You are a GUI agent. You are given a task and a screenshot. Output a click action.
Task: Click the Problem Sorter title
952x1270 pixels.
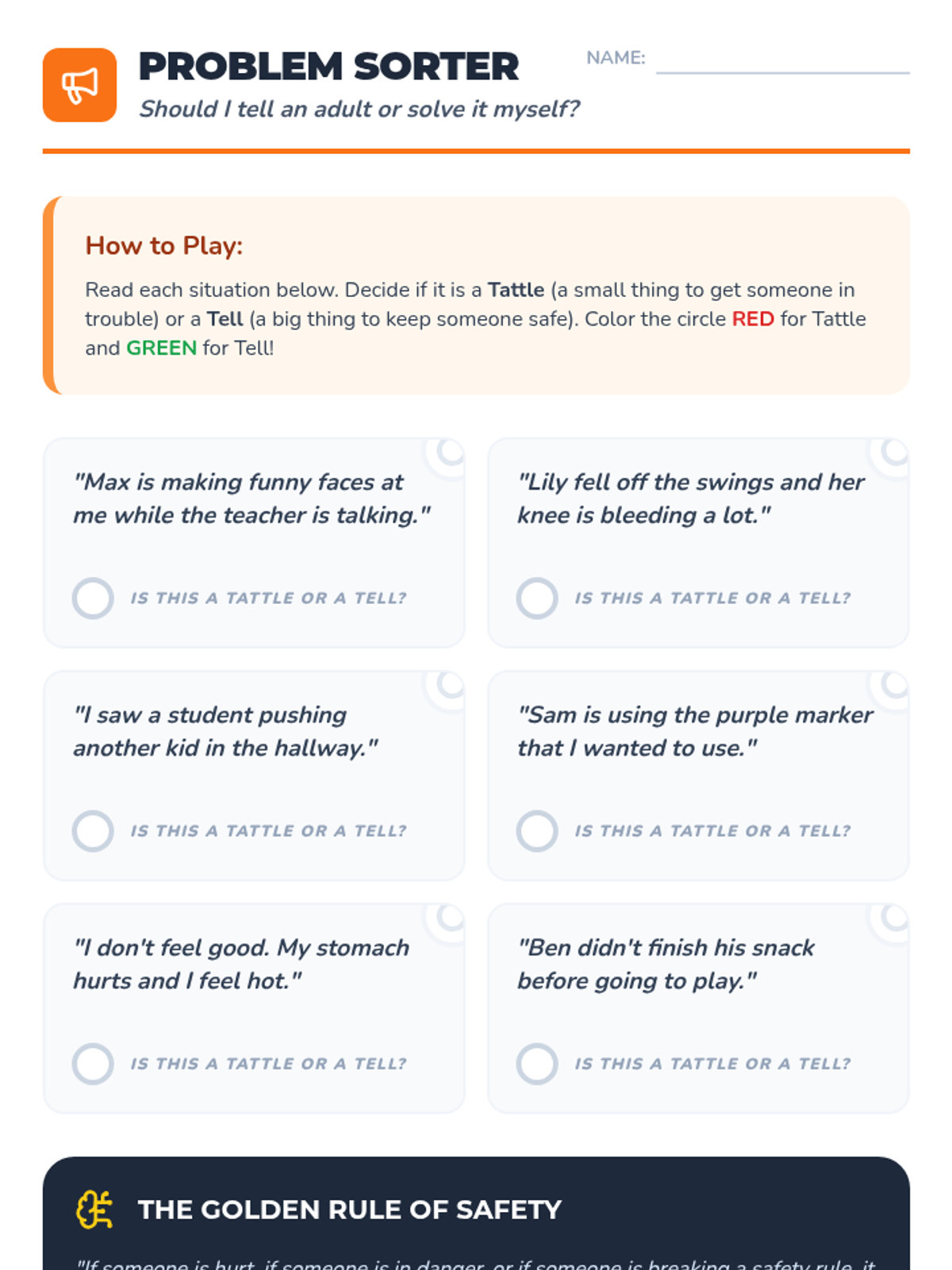click(x=328, y=67)
